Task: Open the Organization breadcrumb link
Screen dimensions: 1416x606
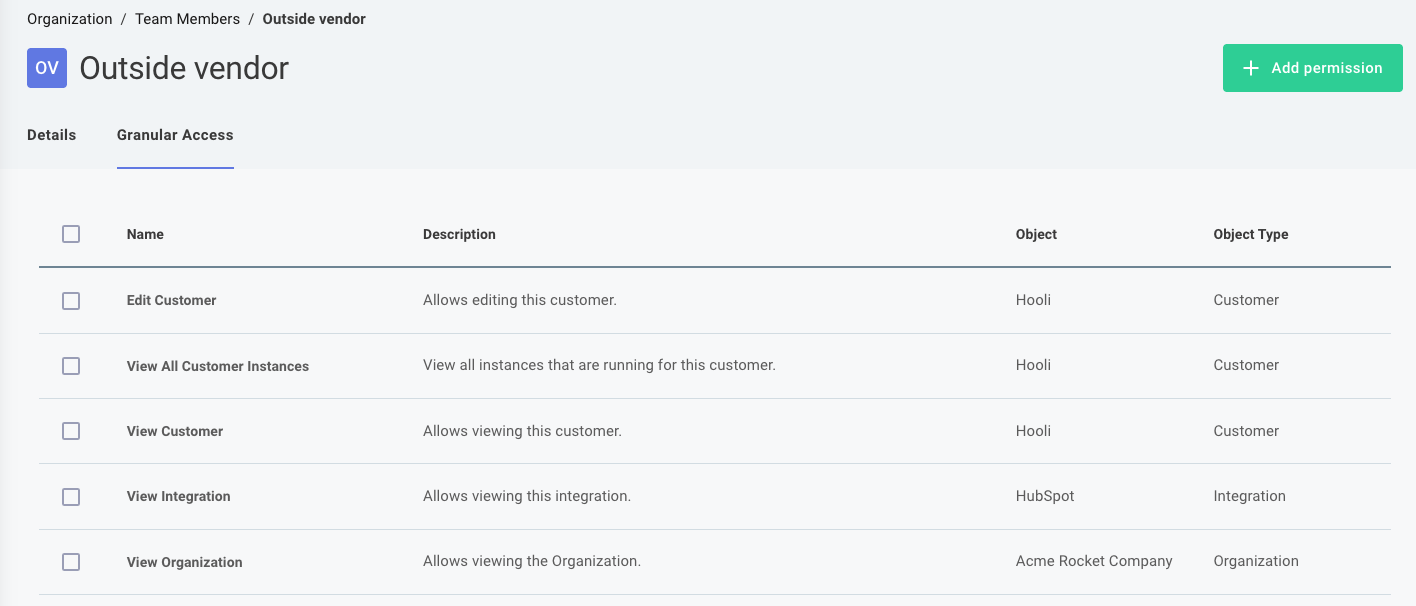Action: (69, 18)
